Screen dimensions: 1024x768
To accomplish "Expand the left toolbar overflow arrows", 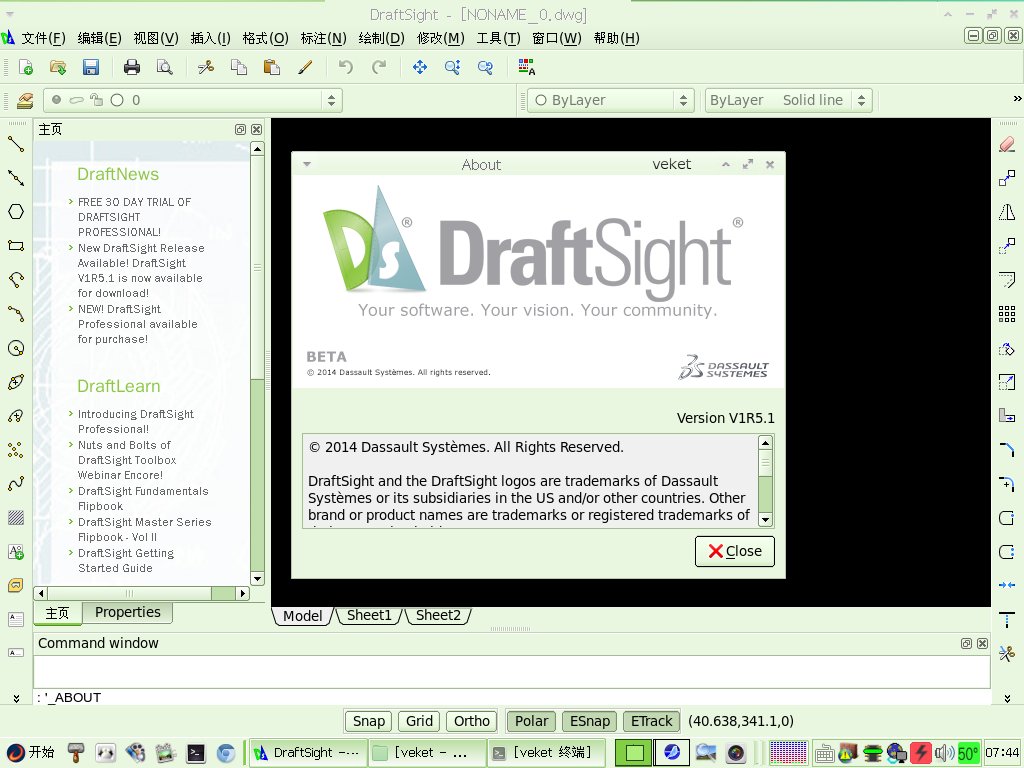I will [16, 698].
